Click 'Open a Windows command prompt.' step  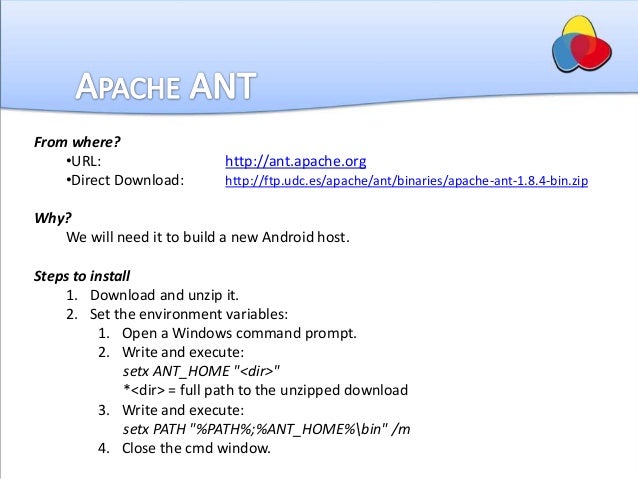coord(239,333)
